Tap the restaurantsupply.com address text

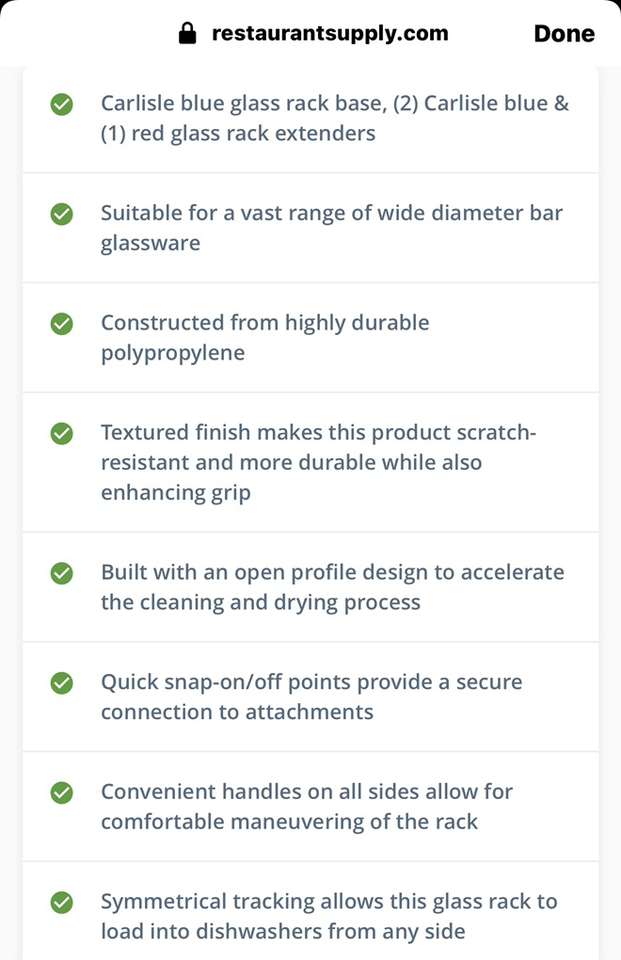coord(330,34)
